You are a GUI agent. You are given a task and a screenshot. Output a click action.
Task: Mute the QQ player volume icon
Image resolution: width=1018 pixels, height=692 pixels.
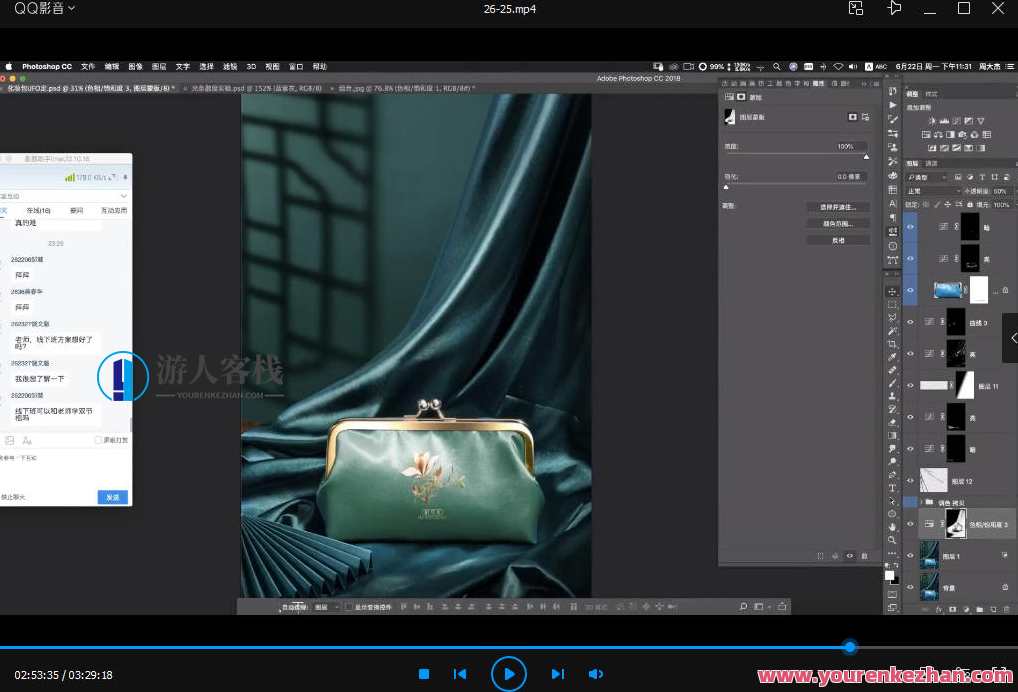tap(595, 675)
